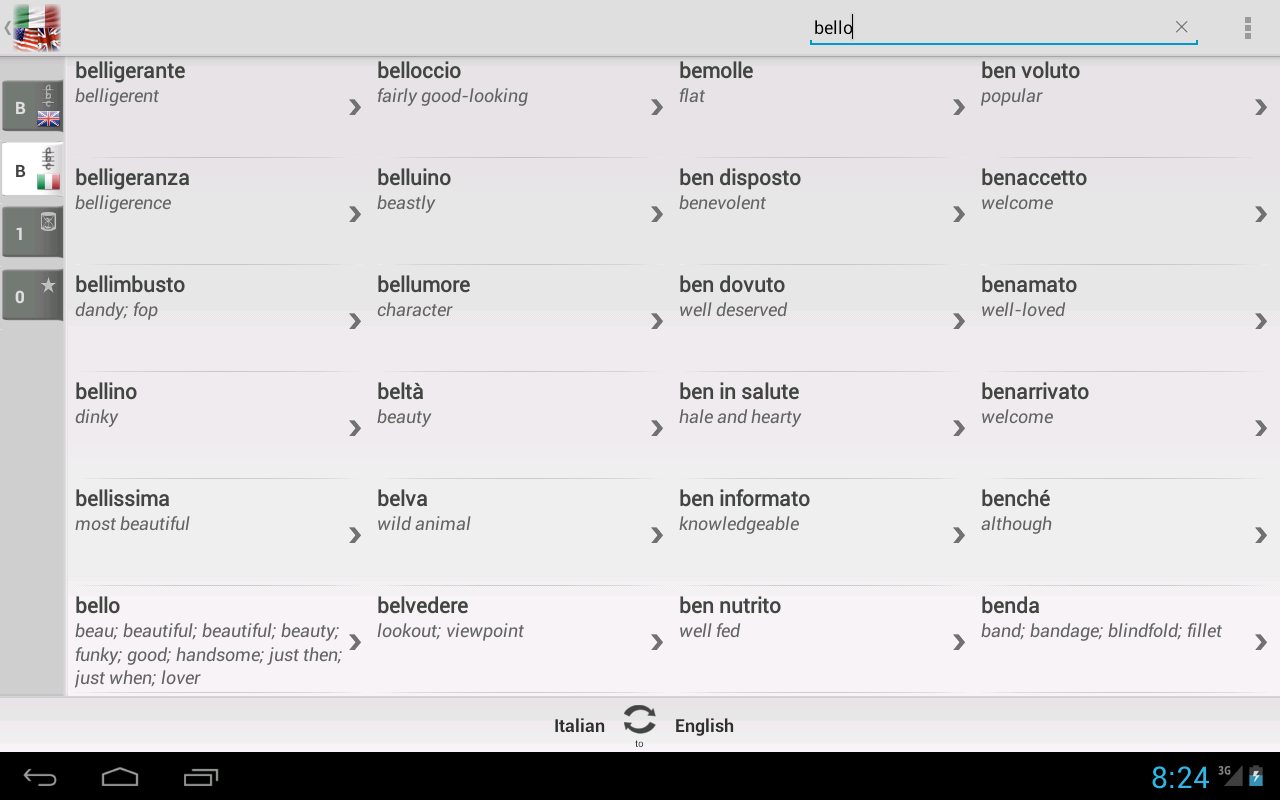Screen dimensions: 1280x800
Task: Open the overflow options menu
Action: point(1247,28)
